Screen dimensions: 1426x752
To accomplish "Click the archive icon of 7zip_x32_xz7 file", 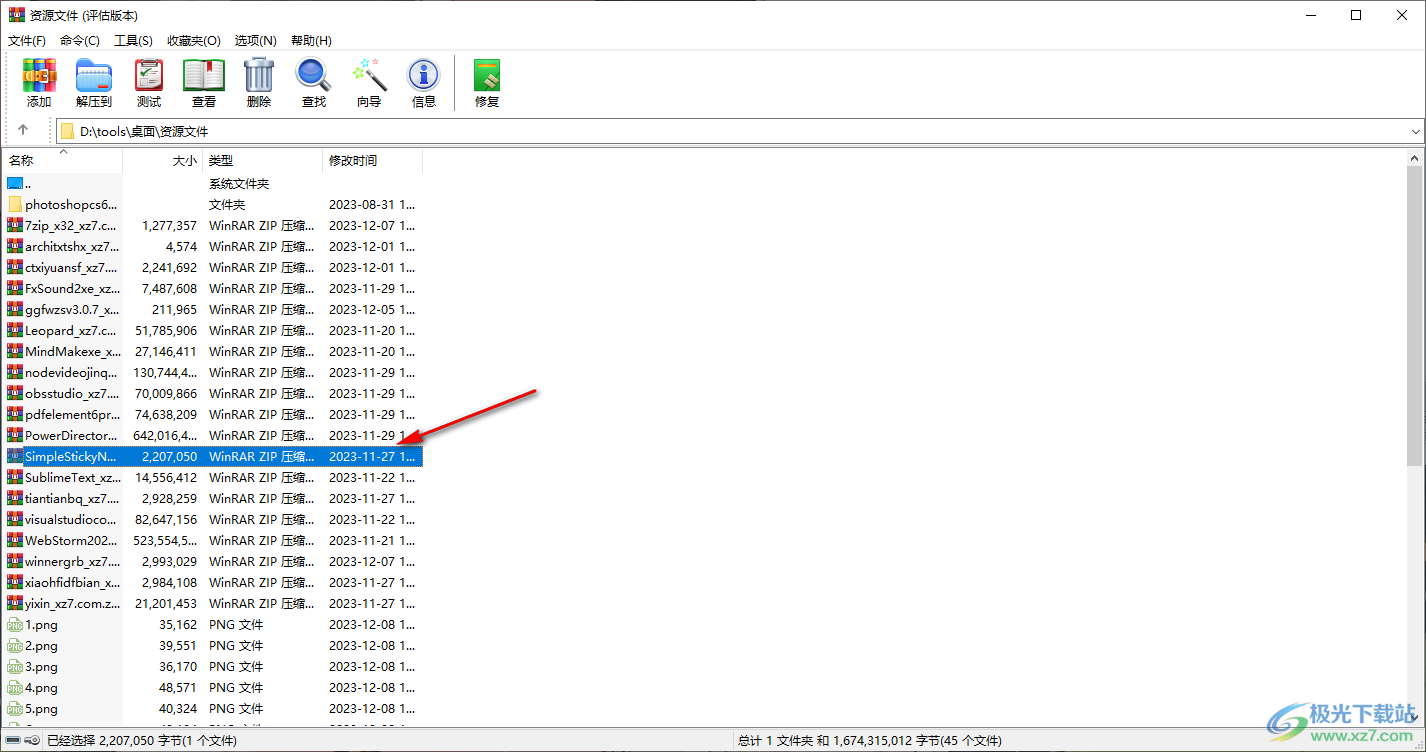I will tap(15, 225).
